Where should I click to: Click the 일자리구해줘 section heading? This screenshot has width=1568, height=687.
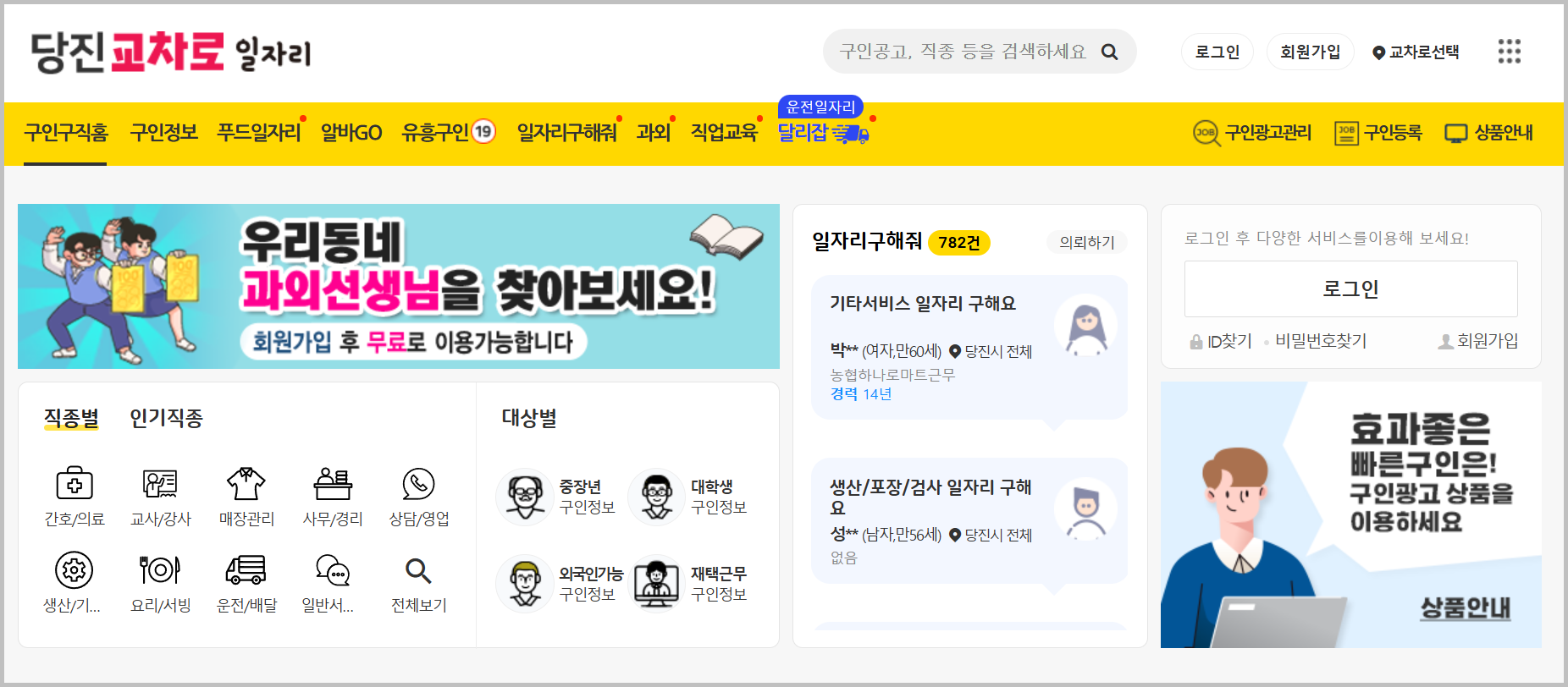click(867, 241)
